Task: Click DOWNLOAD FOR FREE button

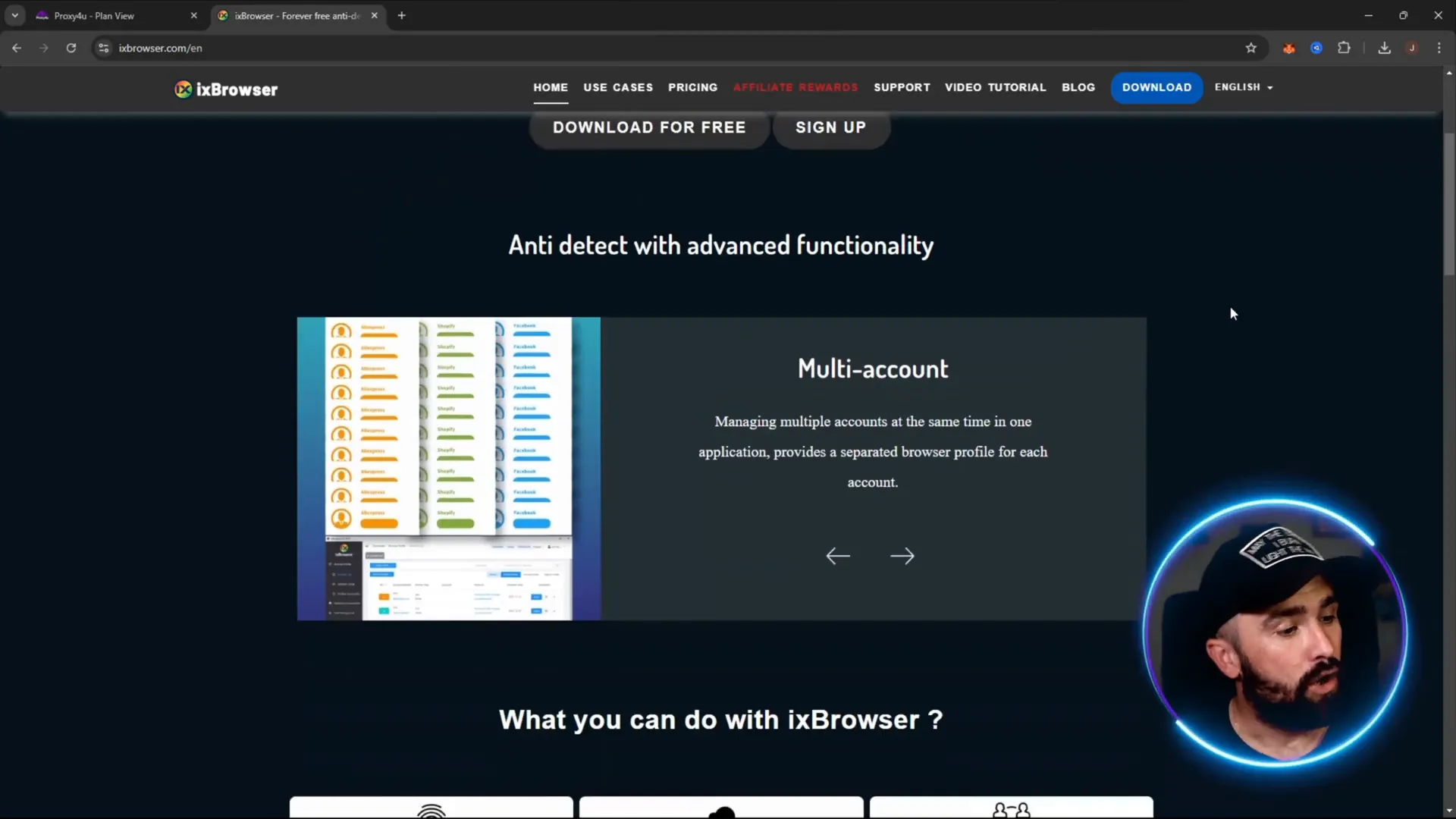Action: (649, 127)
